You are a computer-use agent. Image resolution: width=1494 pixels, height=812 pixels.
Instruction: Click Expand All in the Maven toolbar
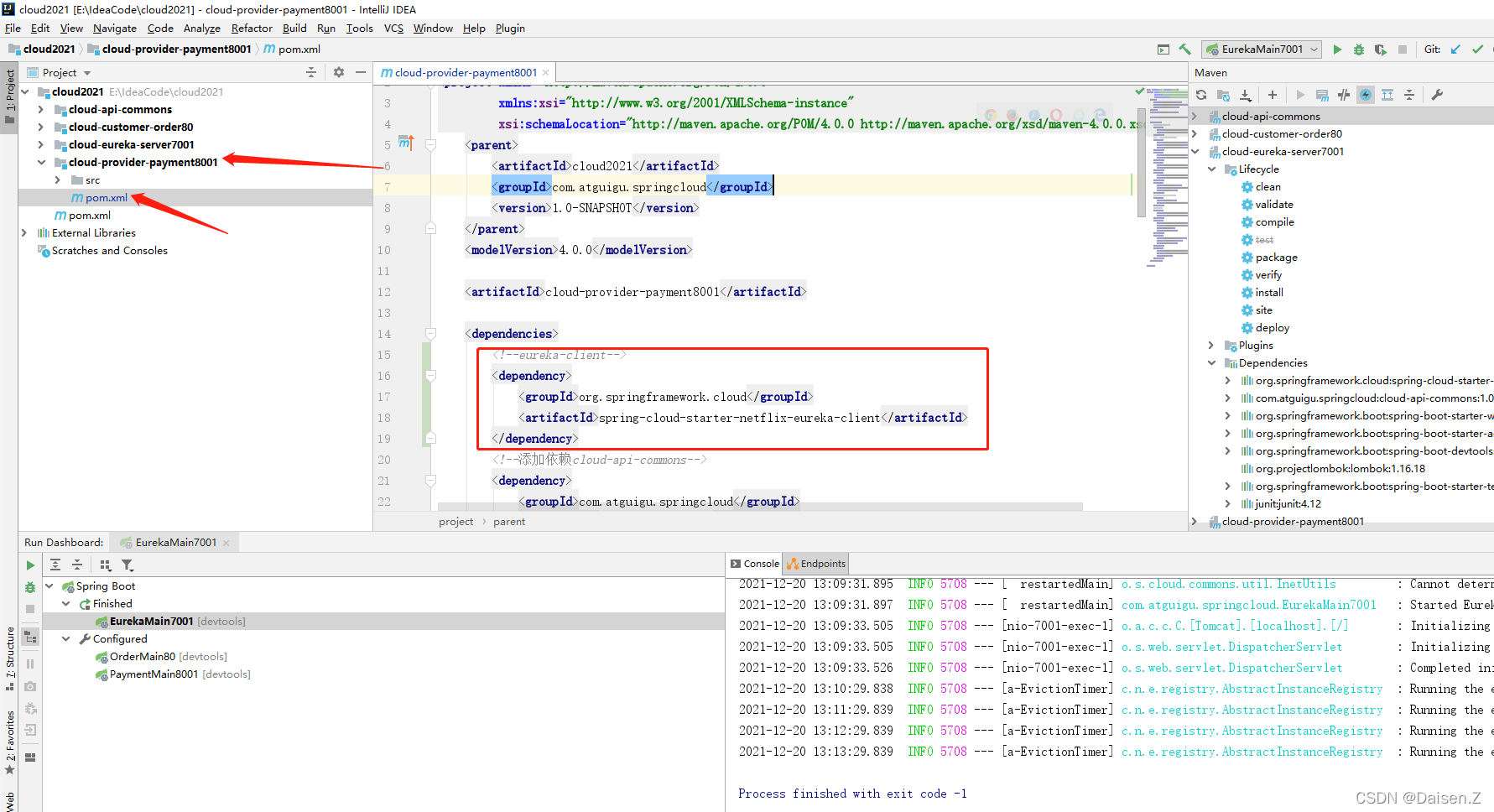coord(1387,95)
